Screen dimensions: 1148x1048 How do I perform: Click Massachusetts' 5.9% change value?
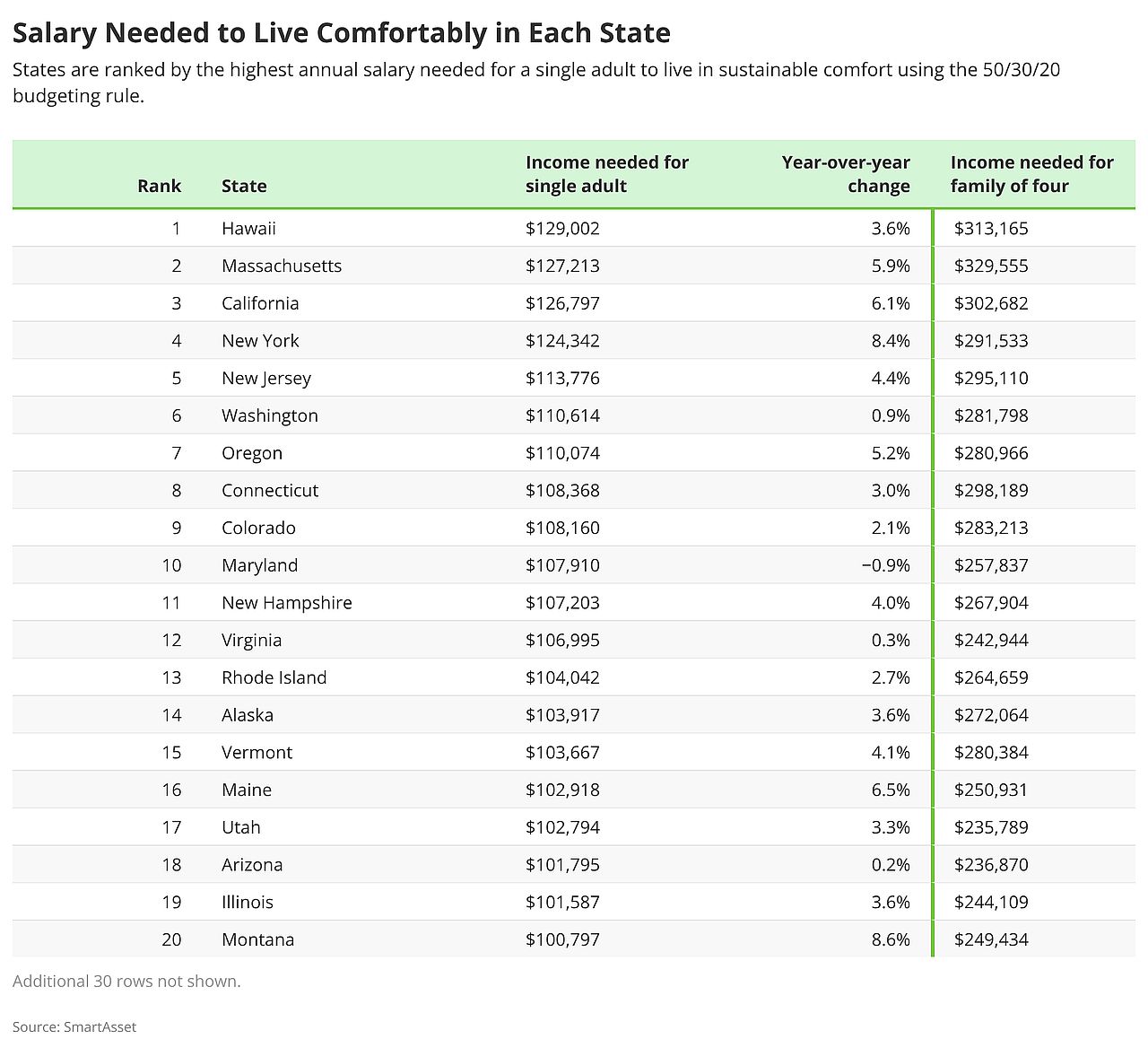click(891, 266)
